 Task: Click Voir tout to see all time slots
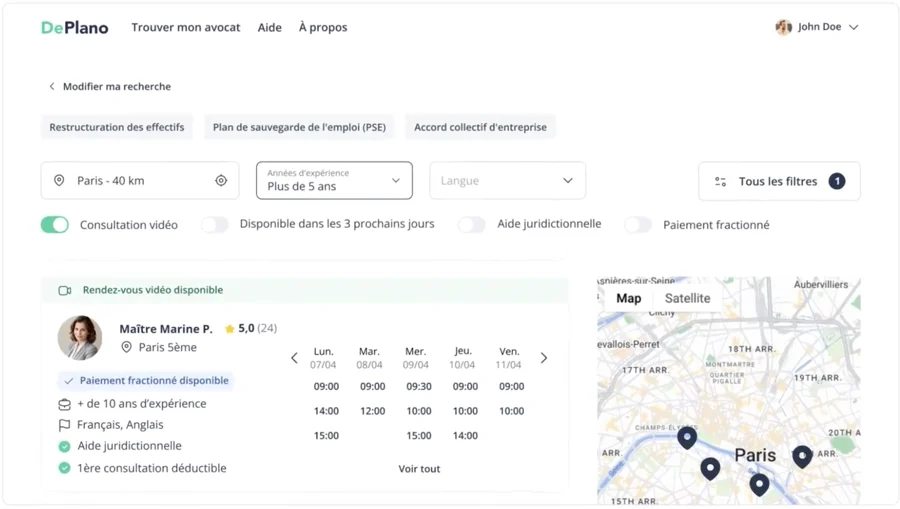pos(419,469)
